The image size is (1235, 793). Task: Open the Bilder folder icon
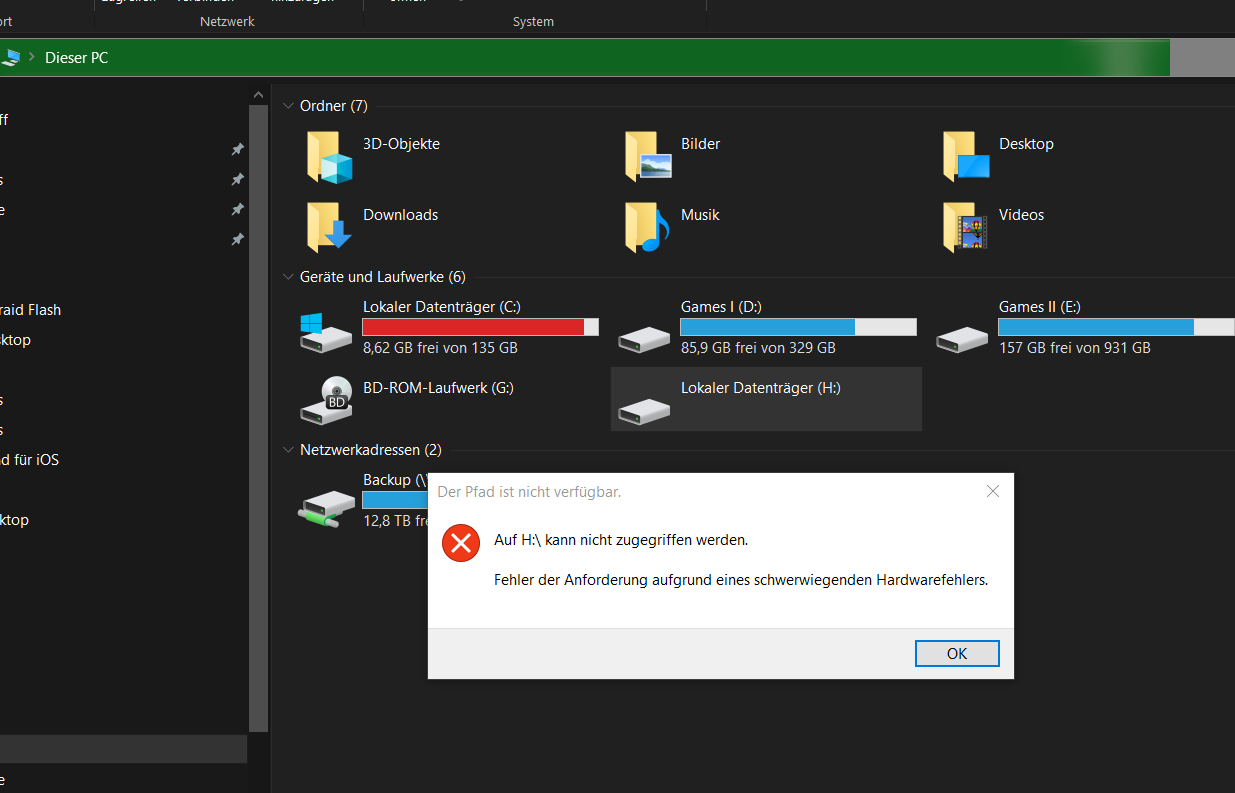pyautogui.click(x=648, y=157)
